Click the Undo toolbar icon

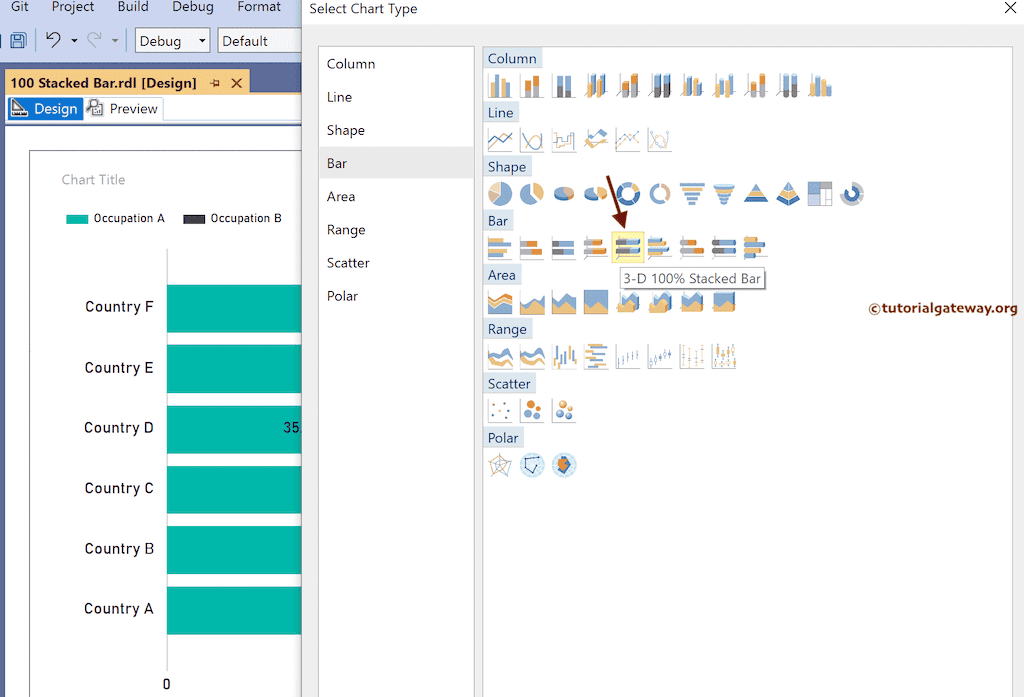[x=53, y=40]
